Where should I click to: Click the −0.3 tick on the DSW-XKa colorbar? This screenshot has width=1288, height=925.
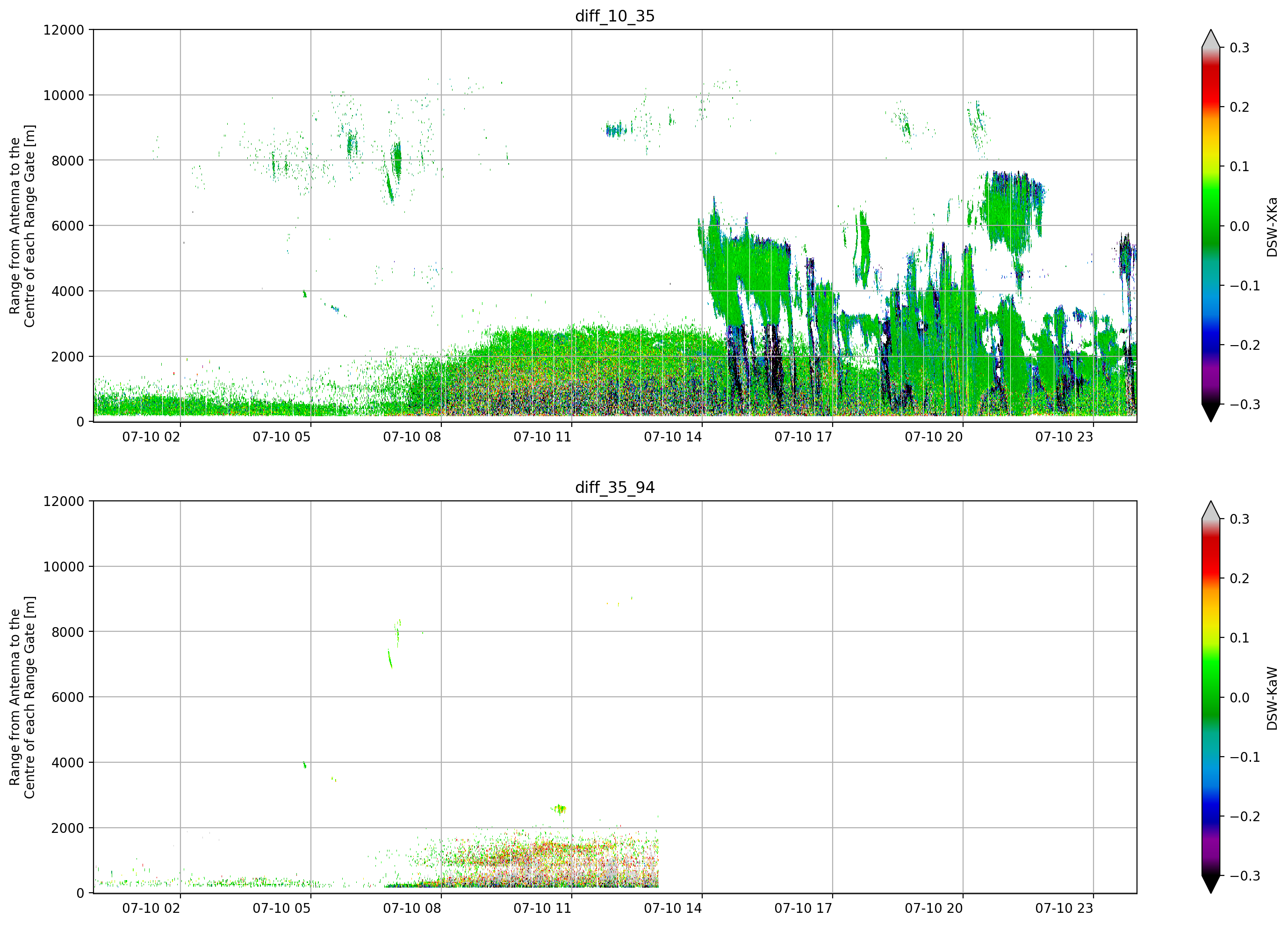point(1245,405)
